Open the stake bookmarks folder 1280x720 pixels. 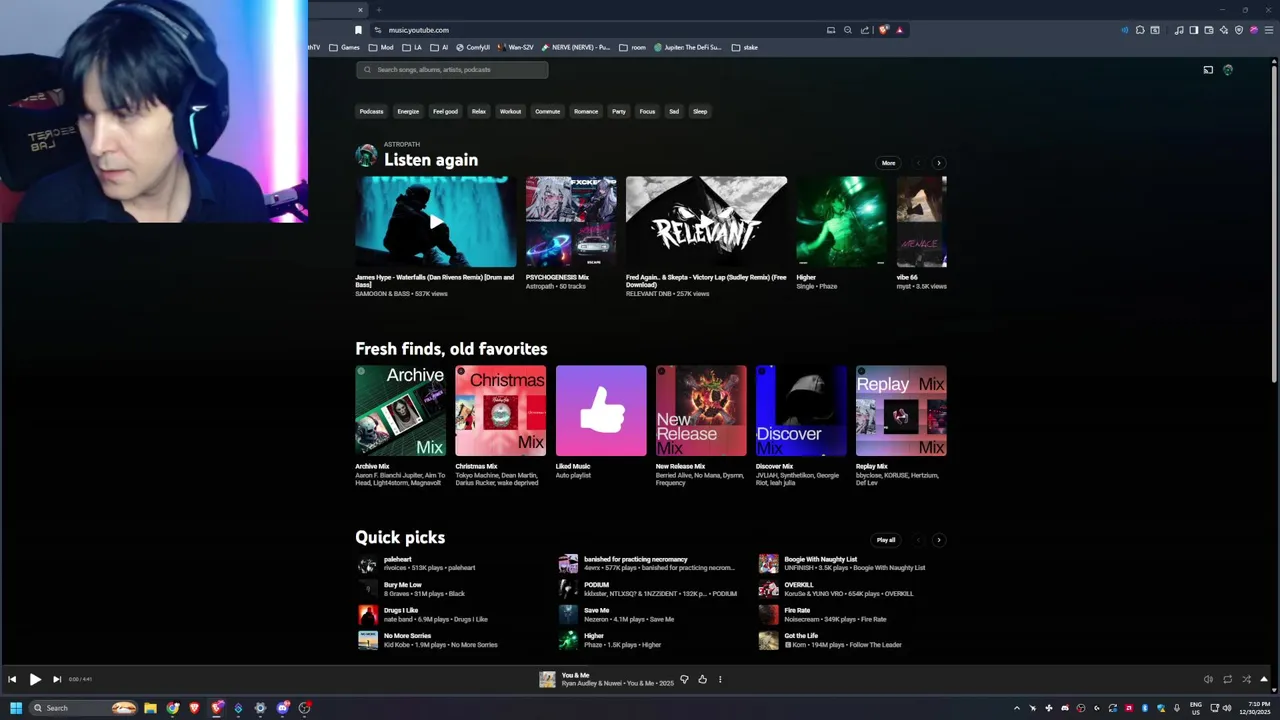745,47
